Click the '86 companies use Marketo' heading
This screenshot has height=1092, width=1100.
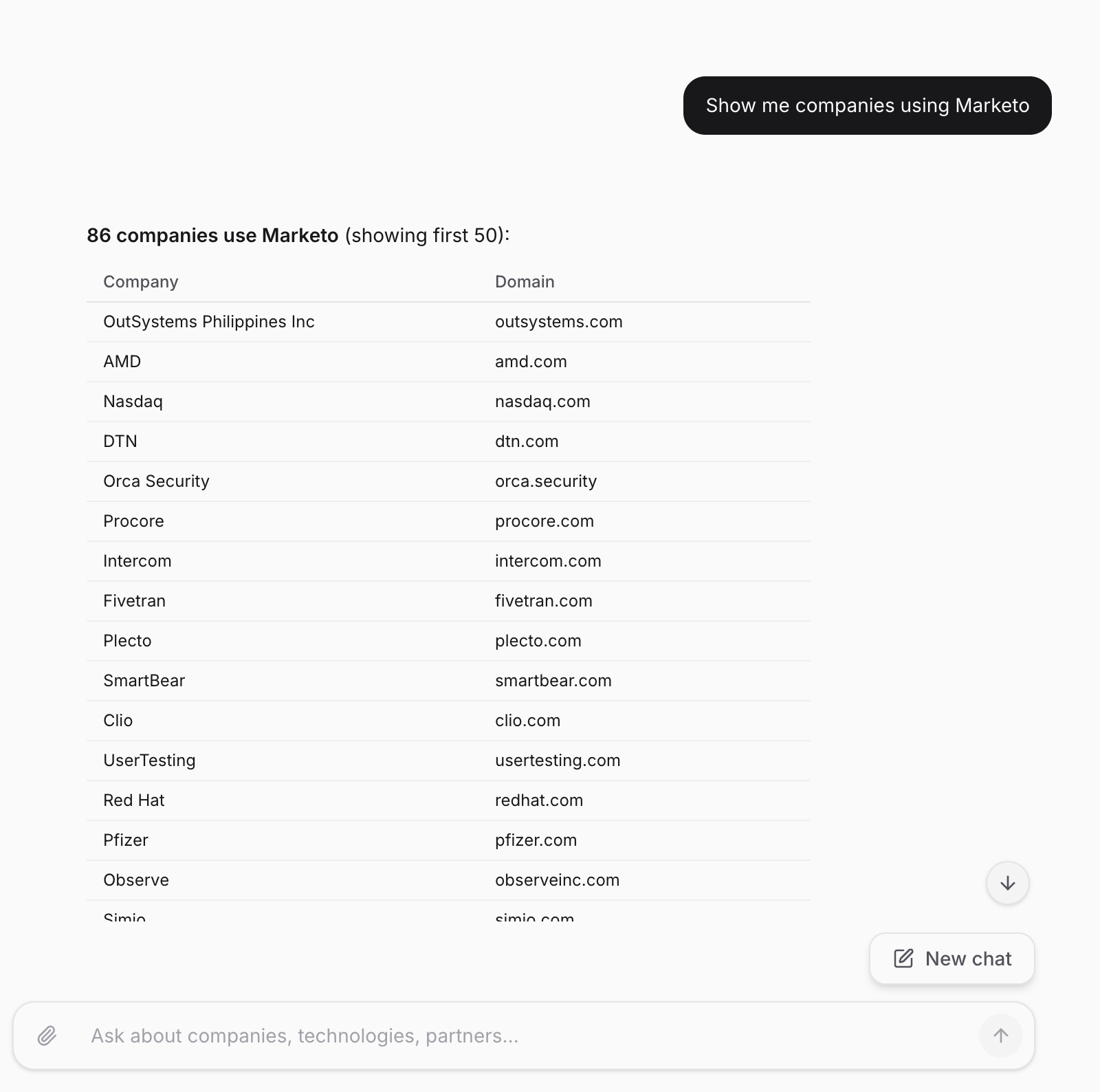point(212,235)
